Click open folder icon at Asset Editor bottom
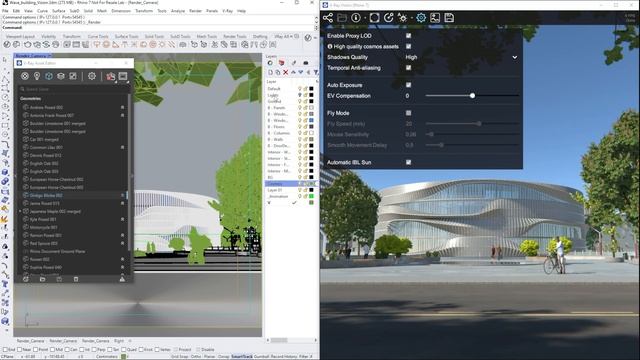 [42, 279]
